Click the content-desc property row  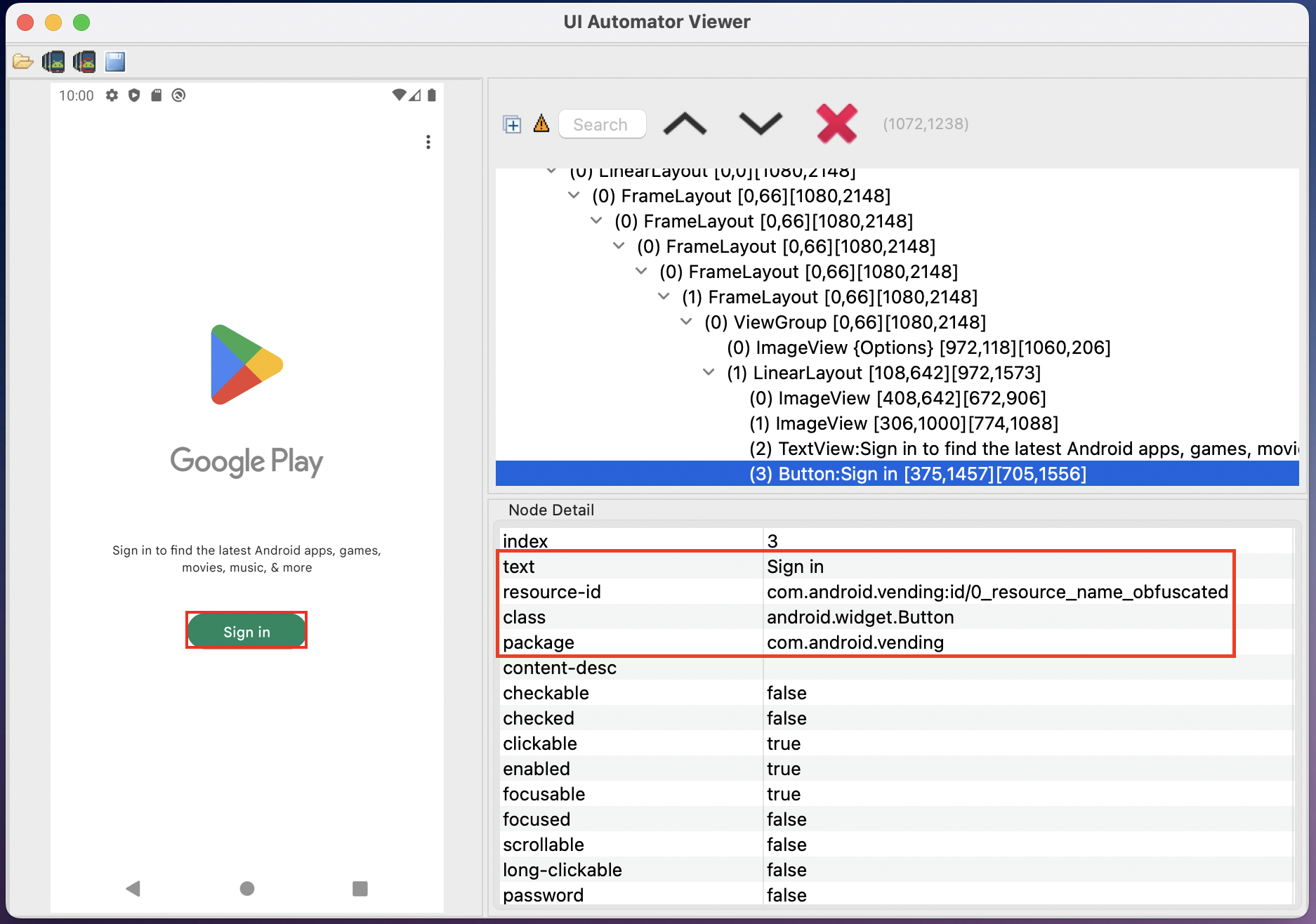896,668
